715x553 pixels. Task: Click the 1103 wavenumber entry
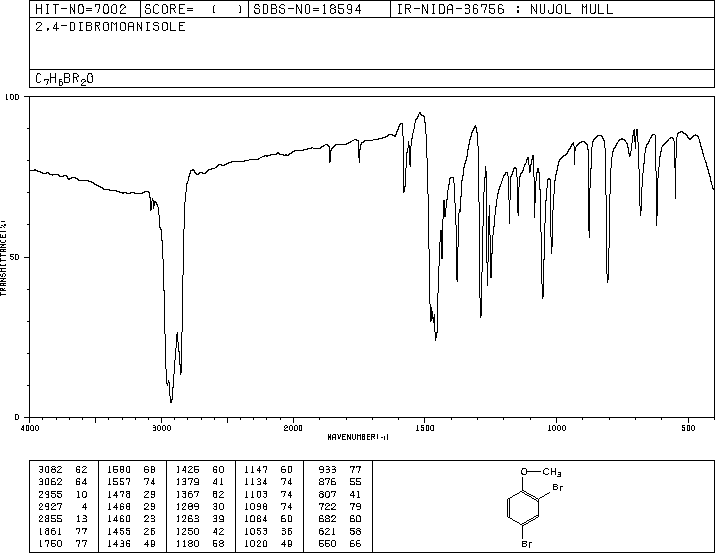[x=256, y=494]
